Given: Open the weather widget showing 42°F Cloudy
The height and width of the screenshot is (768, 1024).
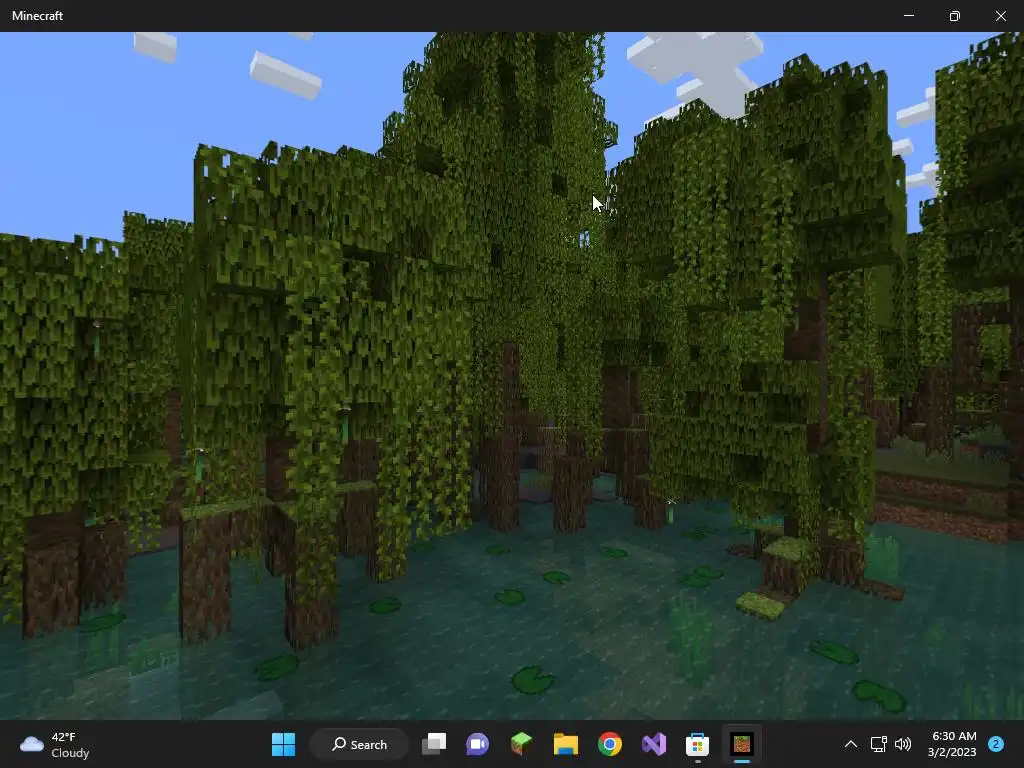Looking at the screenshot, I should (55, 744).
